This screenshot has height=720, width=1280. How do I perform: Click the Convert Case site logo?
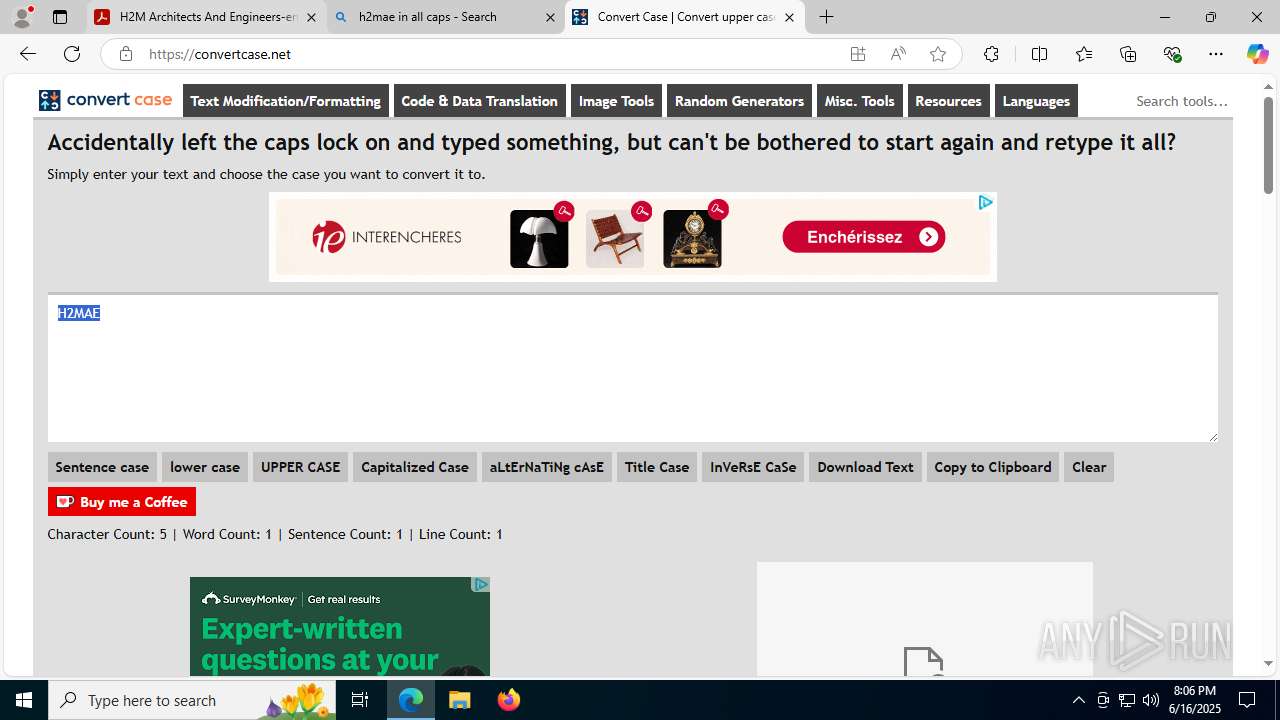[x=106, y=100]
